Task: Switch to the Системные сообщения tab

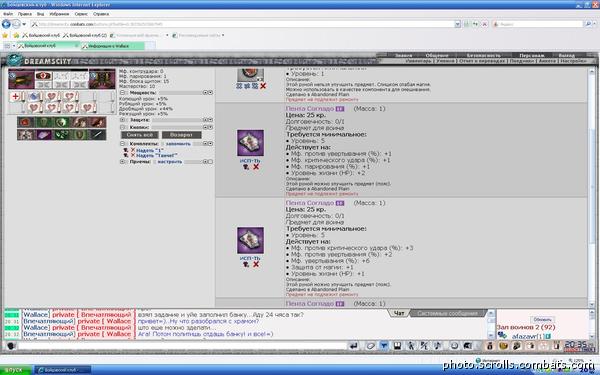Action: click(x=447, y=313)
